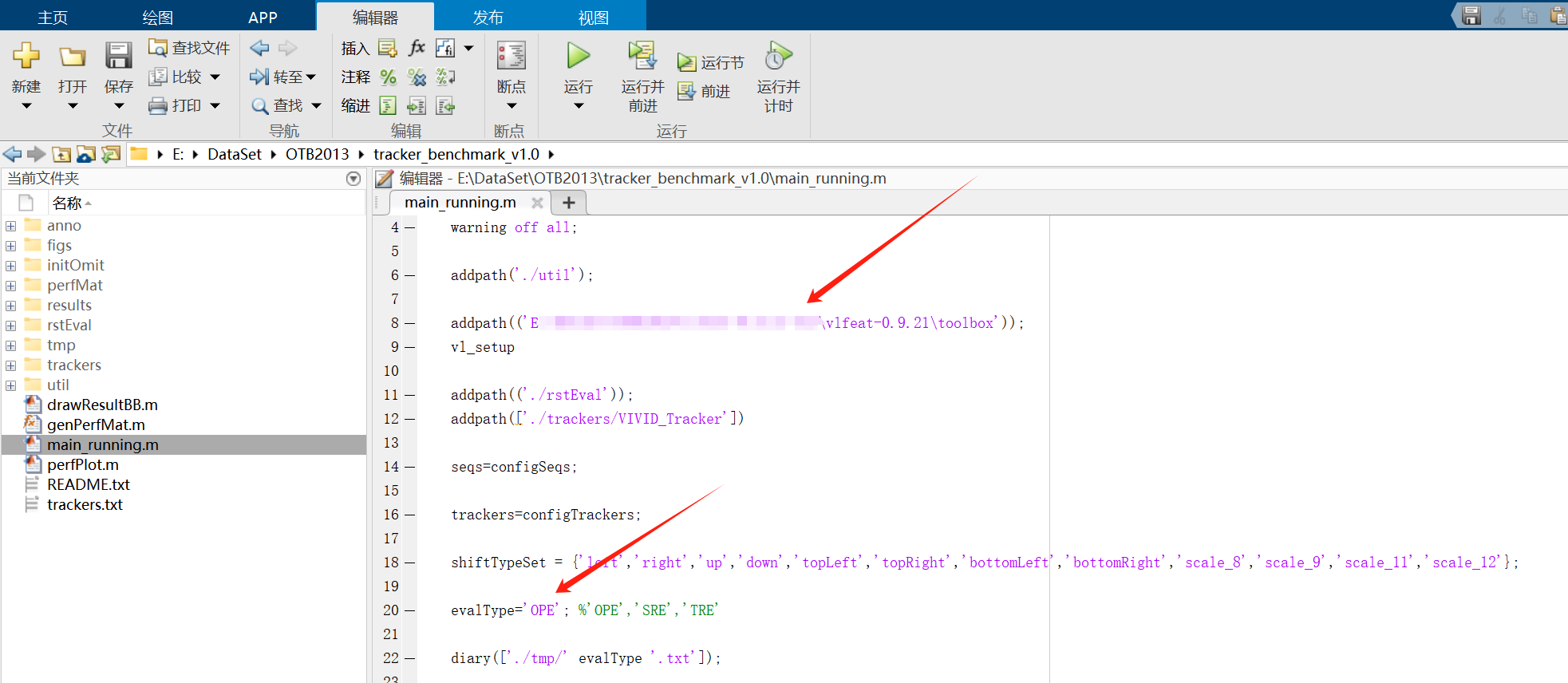Expand the util folder tree node
The width and height of the screenshot is (1568, 683).
(x=10, y=385)
